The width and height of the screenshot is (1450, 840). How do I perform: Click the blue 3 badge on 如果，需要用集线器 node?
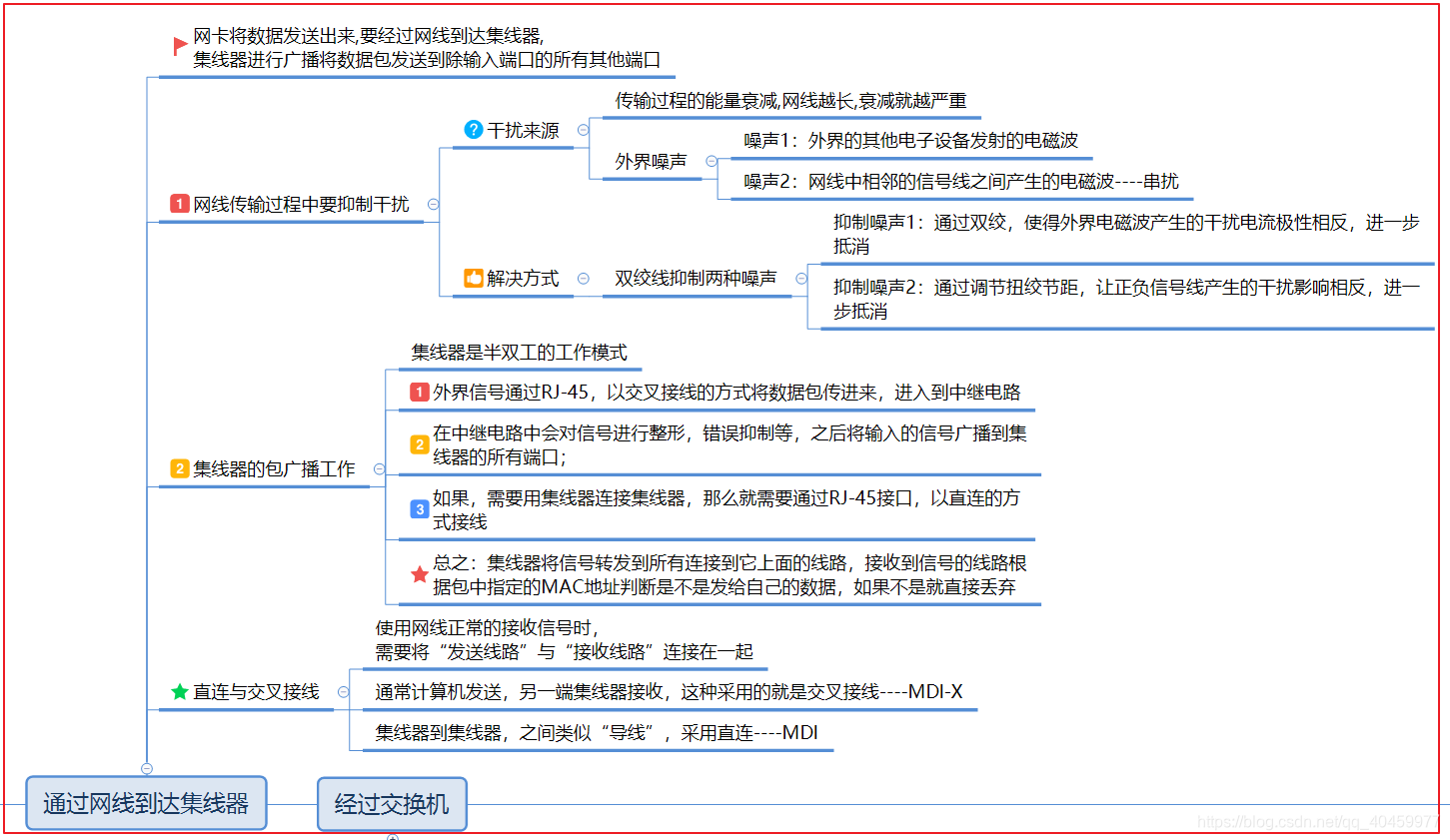coord(420,509)
